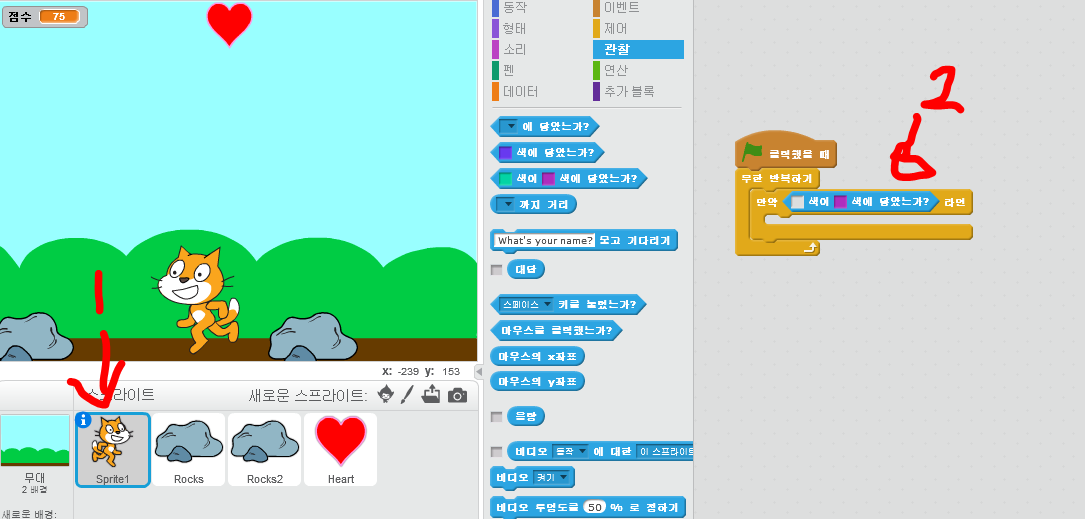This screenshot has width=1085, height=519.
Task: Pick the white swatch in the script's if block
Action: coord(798,202)
